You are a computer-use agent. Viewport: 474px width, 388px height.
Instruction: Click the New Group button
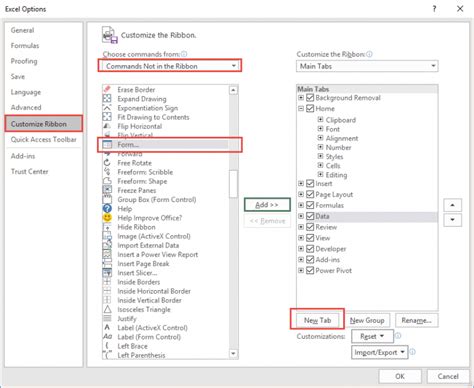tap(367, 320)
